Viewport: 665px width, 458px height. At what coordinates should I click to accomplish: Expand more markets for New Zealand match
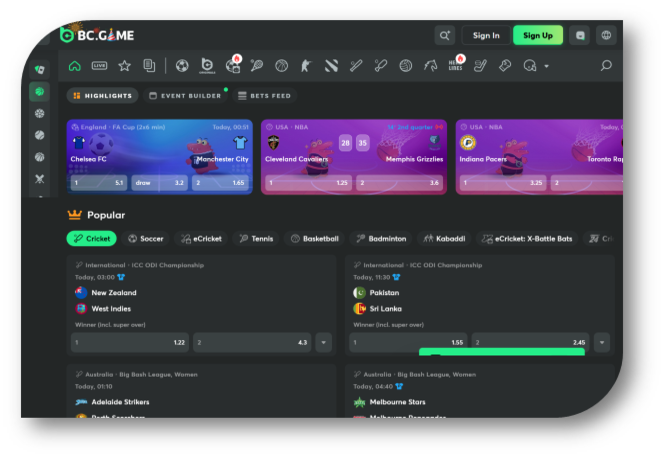323,342
